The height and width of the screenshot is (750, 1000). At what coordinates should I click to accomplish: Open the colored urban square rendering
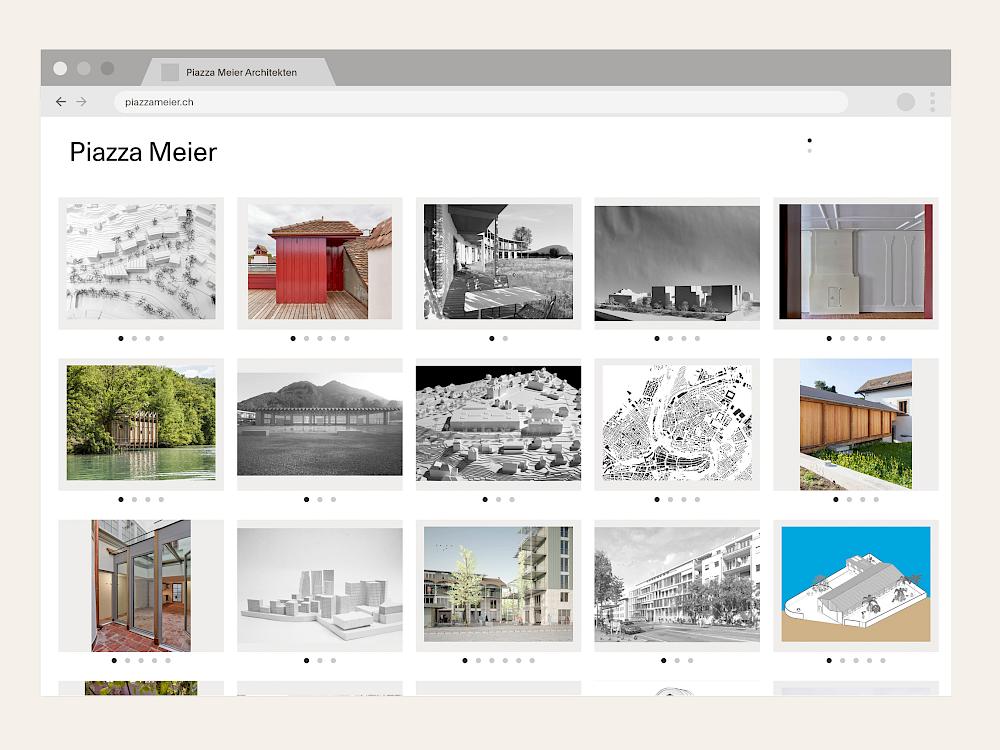[498, 585]
